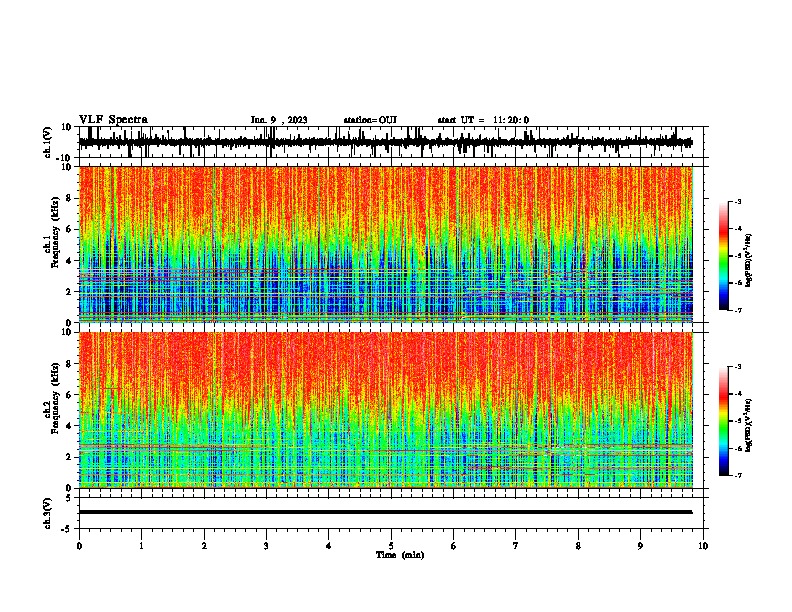Image resolution: width=792 pixels, height=612 pixels.
Task: Click the "VLF Spectra" plot title
Action: pos(113,120)
